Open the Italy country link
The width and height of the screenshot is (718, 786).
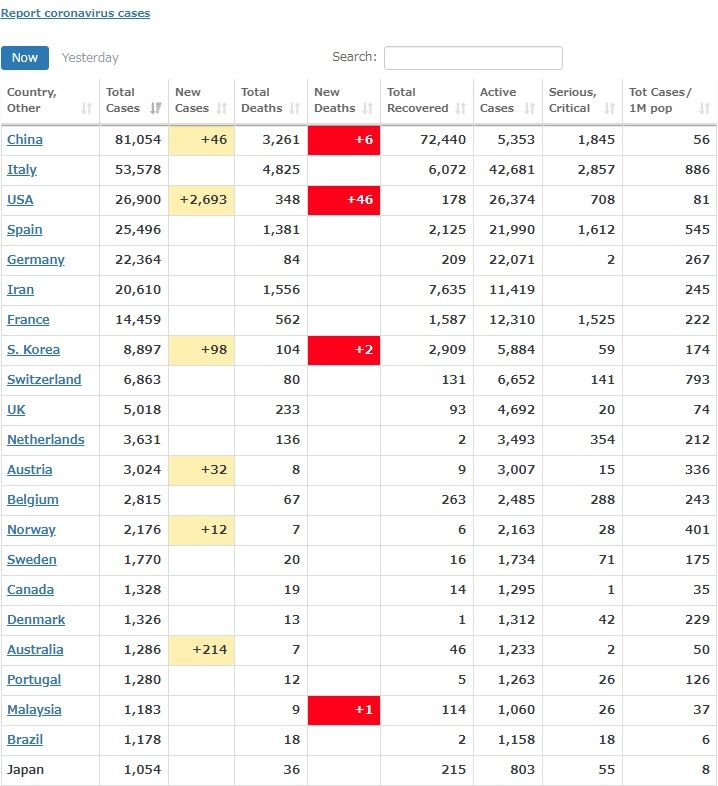coord(22,170)
